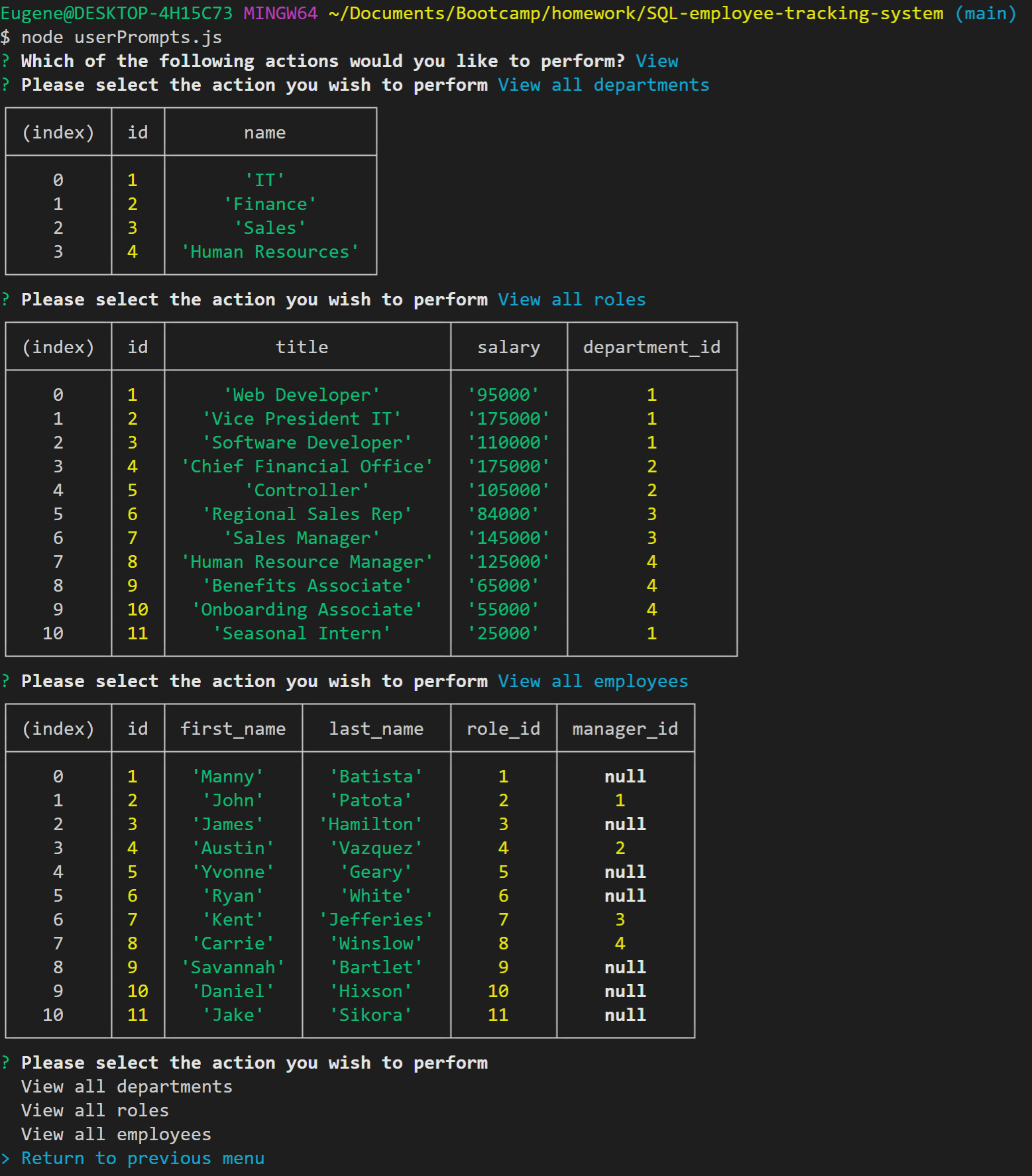Click the 'MINGW64' shell label
This screenshot has width=1032, height=1176.
(280, 13)
